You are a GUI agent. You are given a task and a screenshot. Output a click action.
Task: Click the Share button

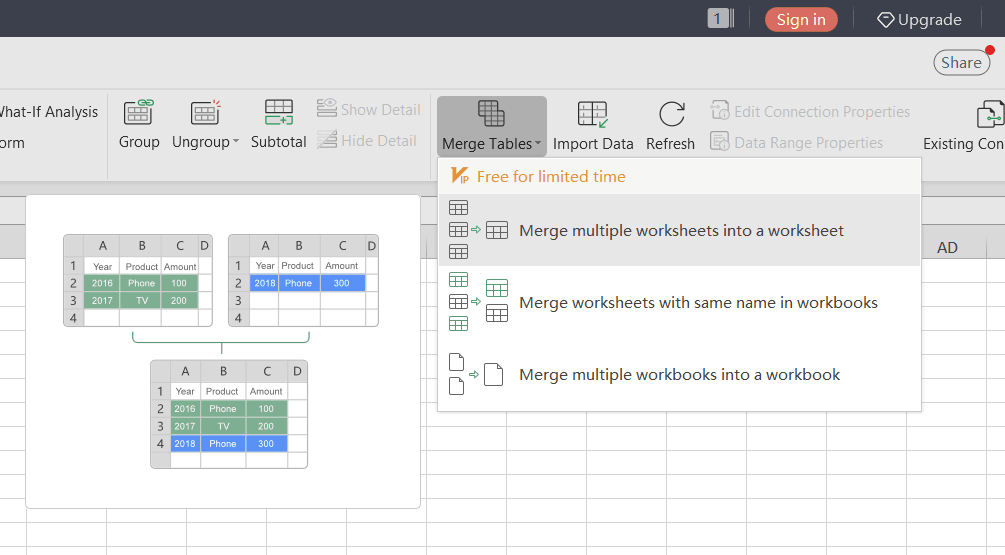[961, 62]
